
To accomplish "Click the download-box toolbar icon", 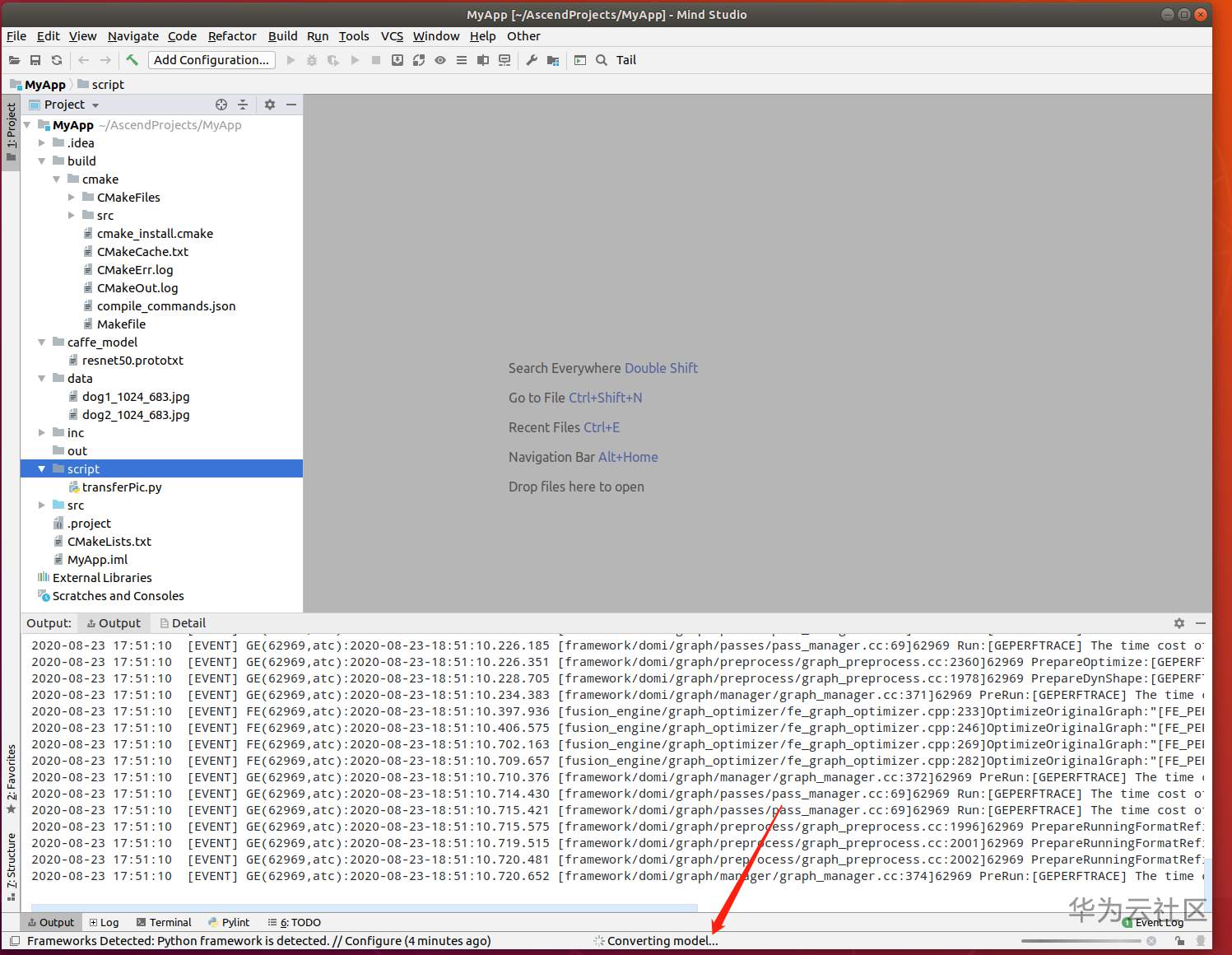I will (397, 60).
